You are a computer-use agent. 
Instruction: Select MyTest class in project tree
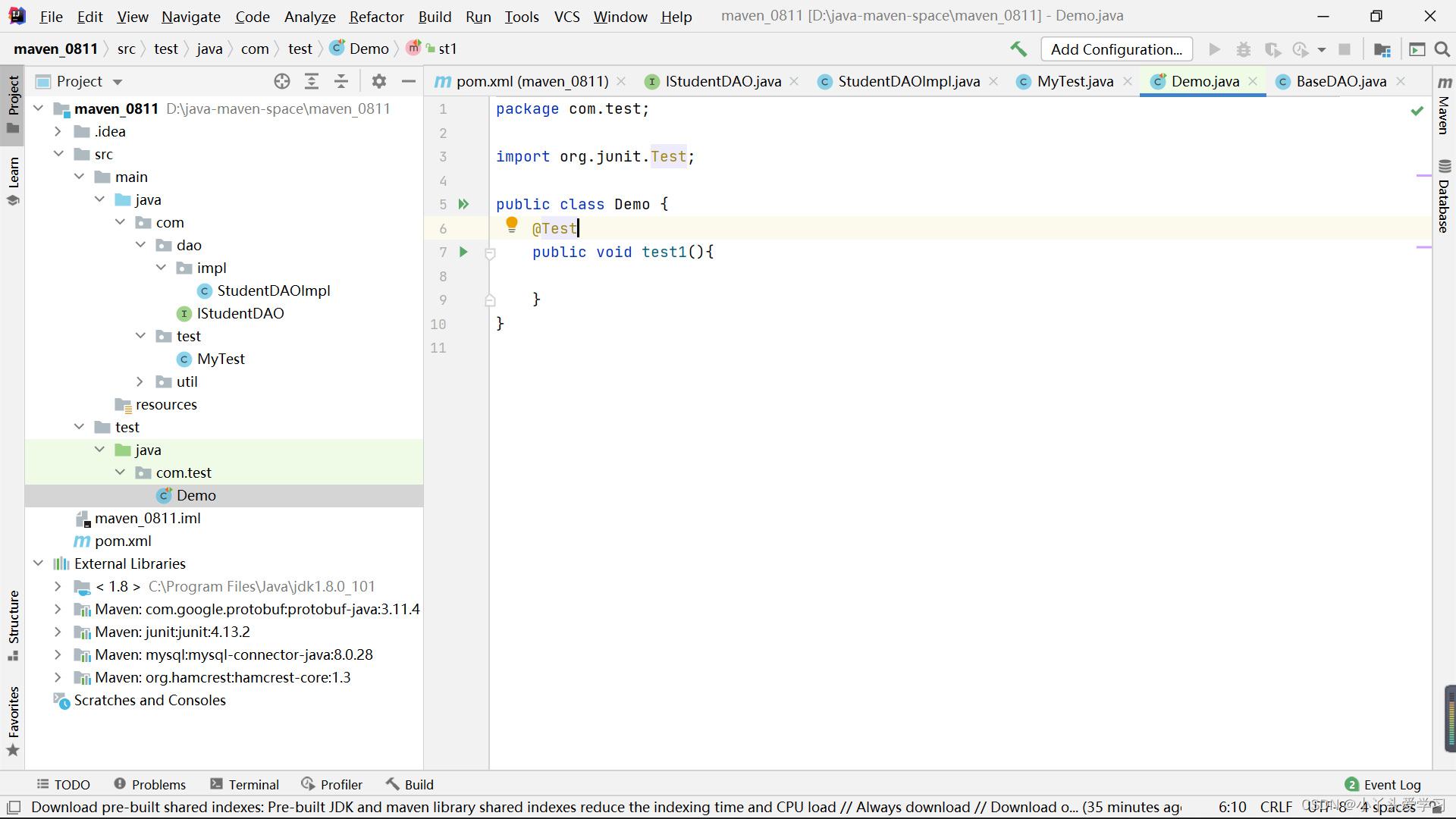click(x=220, y=359)
